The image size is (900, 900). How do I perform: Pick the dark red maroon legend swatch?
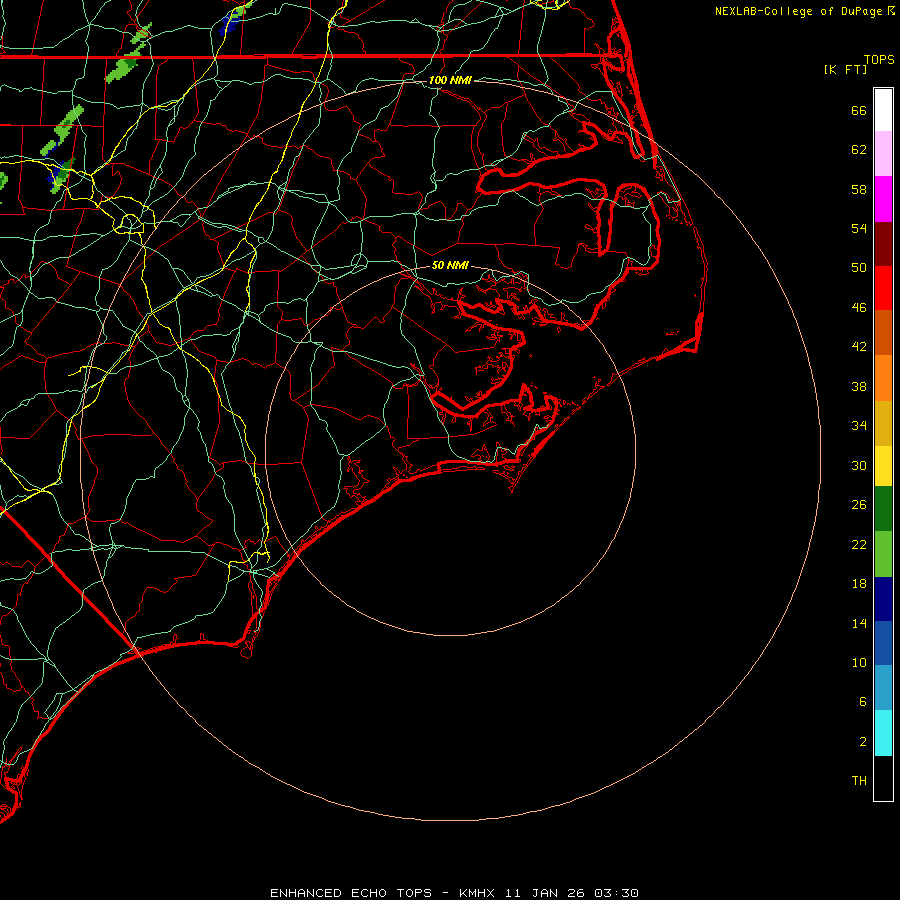click(883, 243)
